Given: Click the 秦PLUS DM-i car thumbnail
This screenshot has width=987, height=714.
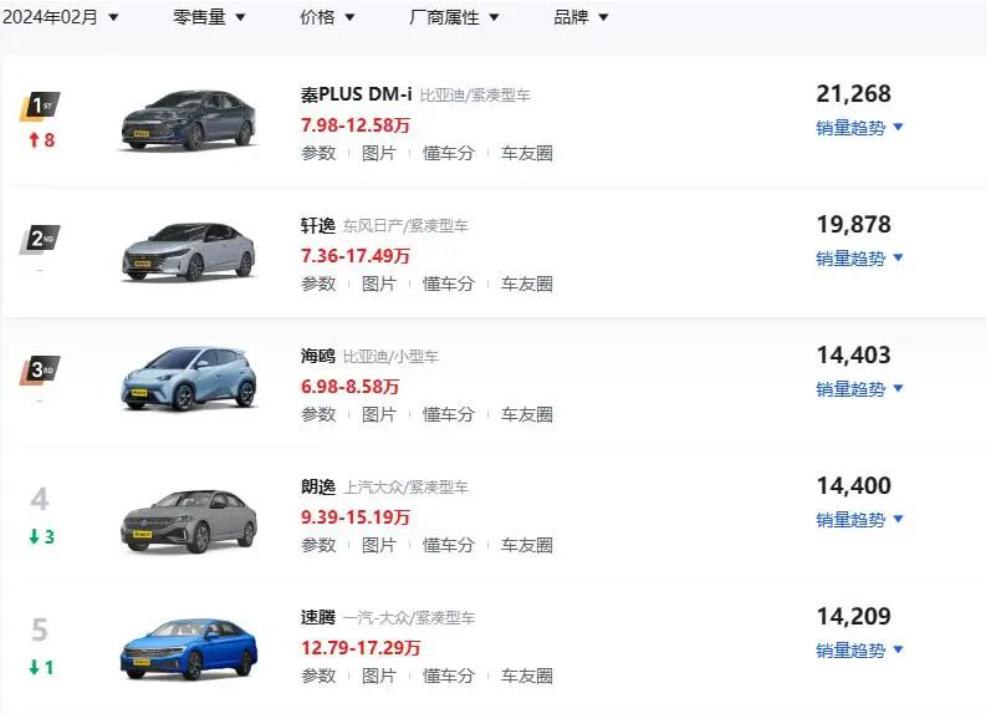Looking at the screenshot, I should coord(188,120).
